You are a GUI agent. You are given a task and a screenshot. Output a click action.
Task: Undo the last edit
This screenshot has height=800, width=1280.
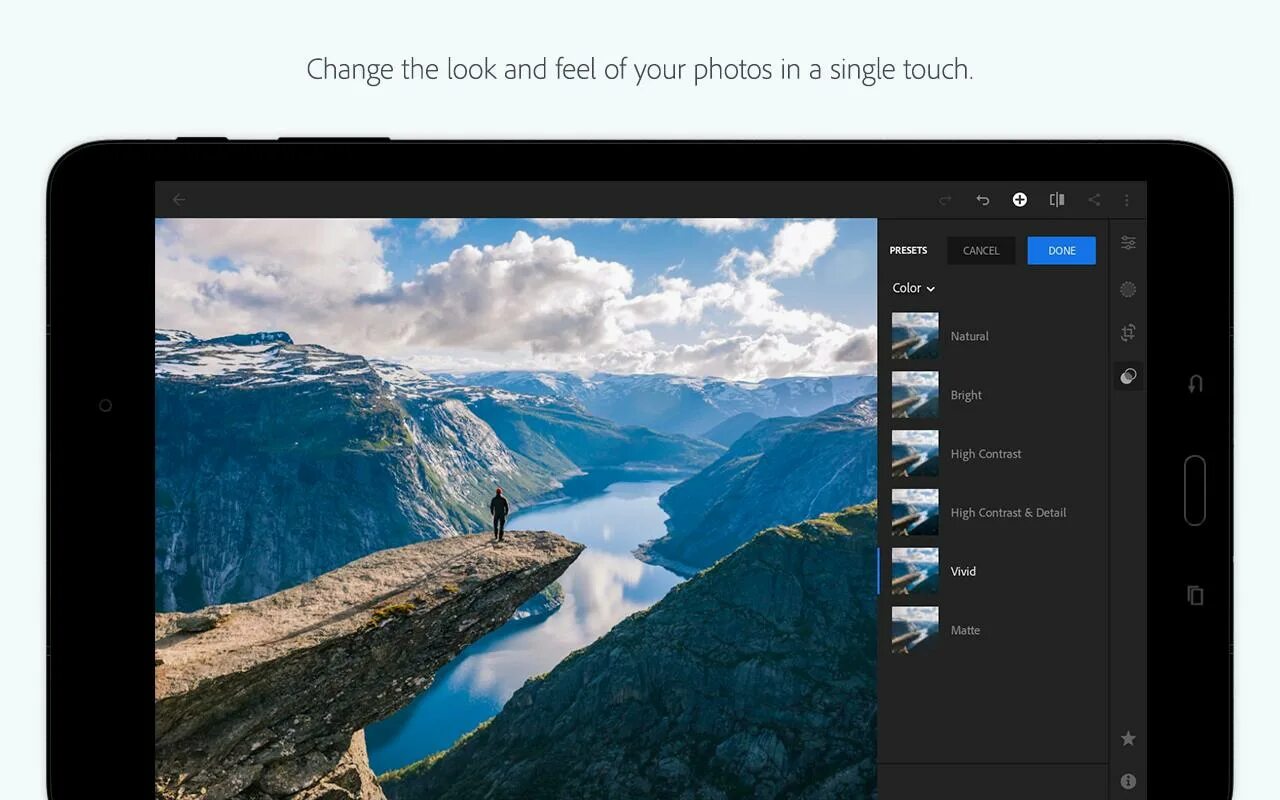tap(982, 200)
